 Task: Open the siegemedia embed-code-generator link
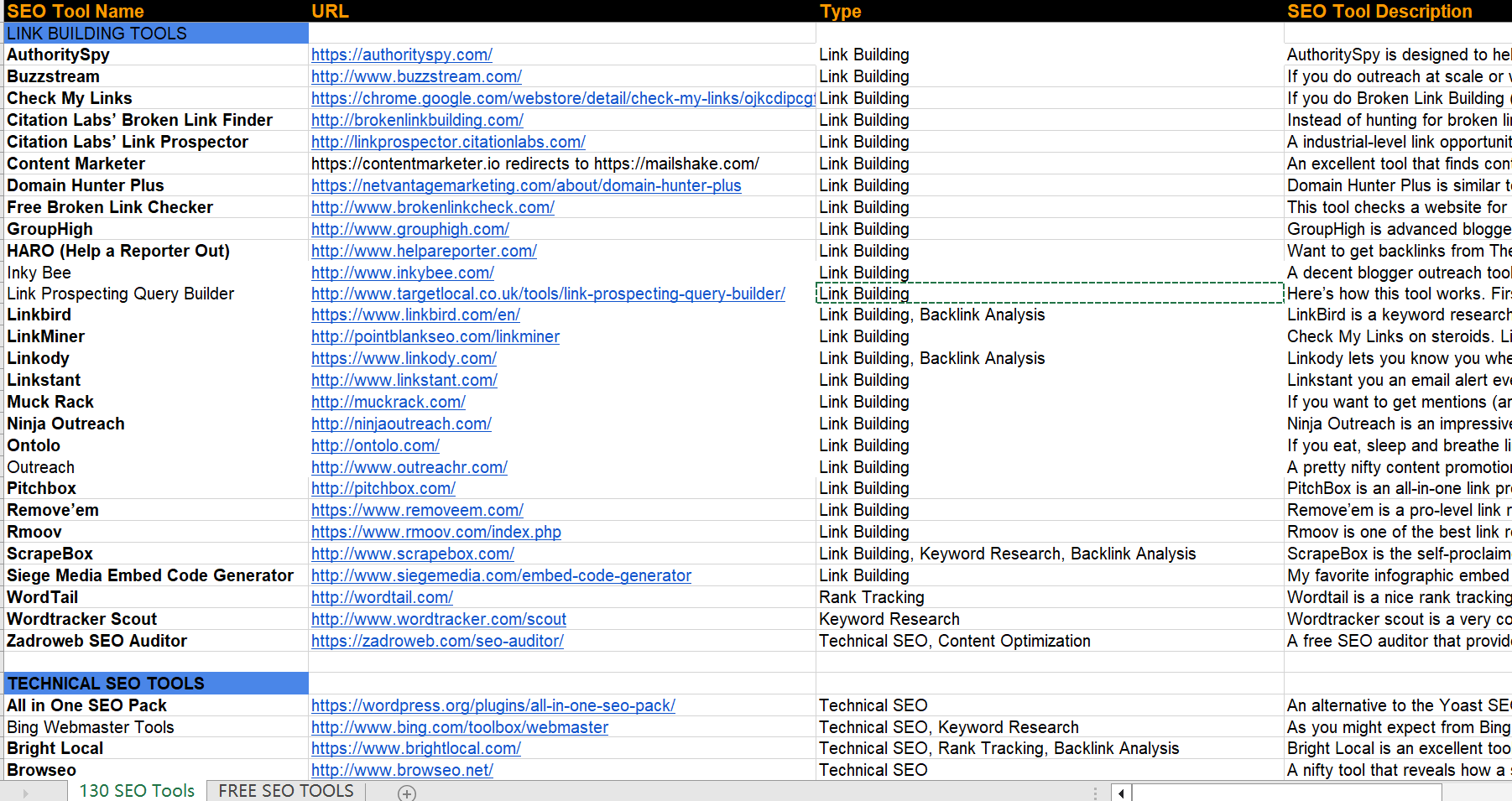(x=501, y=575)
